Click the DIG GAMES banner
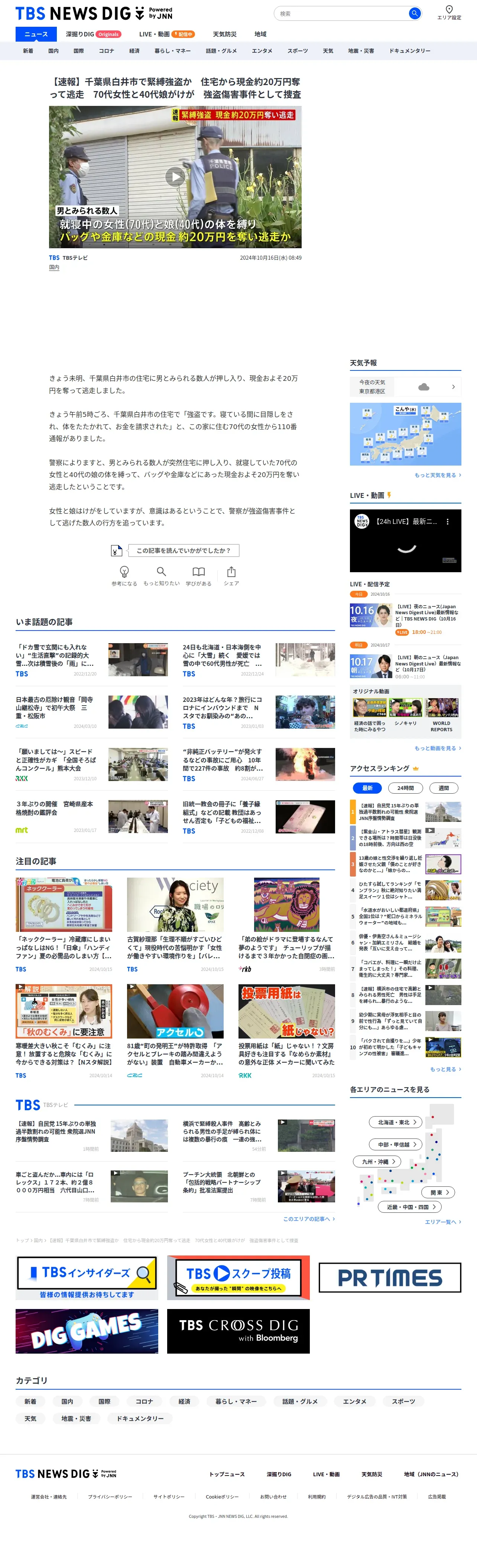Viewport: 477px width, 1568px height. click(x=87, y=1331)
